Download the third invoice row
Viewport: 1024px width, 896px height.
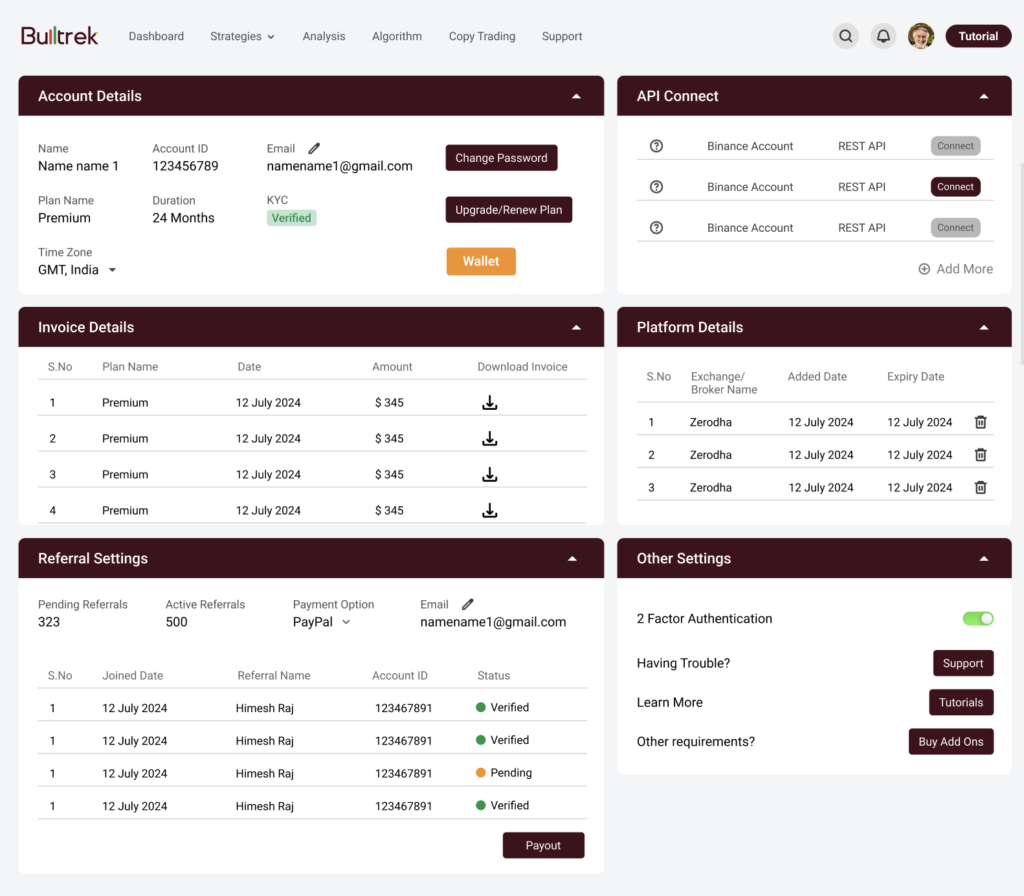click(489, 475)
